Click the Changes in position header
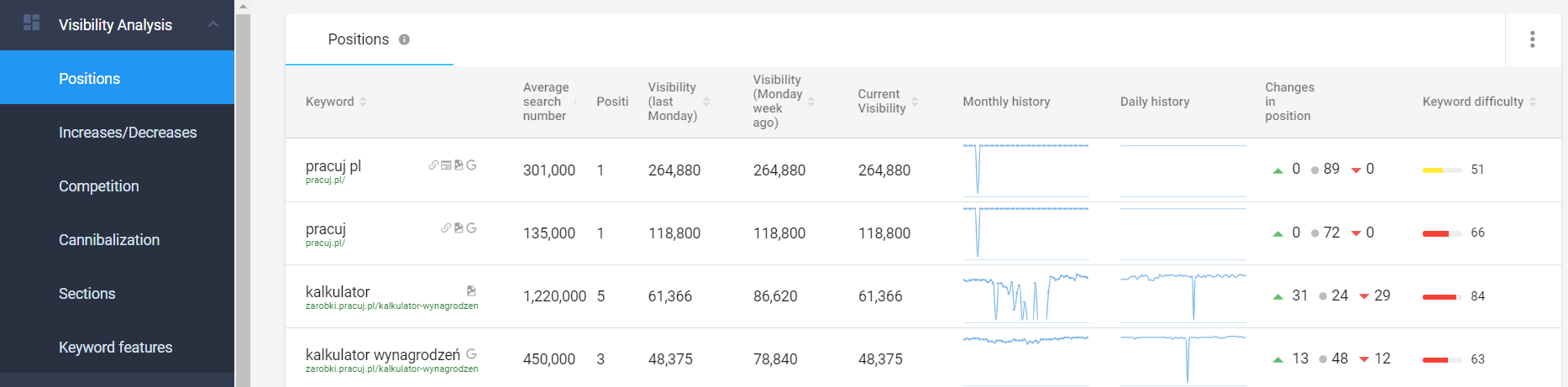The height and width of the screenshot is (387, 1568). pyautogui.click(x=1289, y=102)
